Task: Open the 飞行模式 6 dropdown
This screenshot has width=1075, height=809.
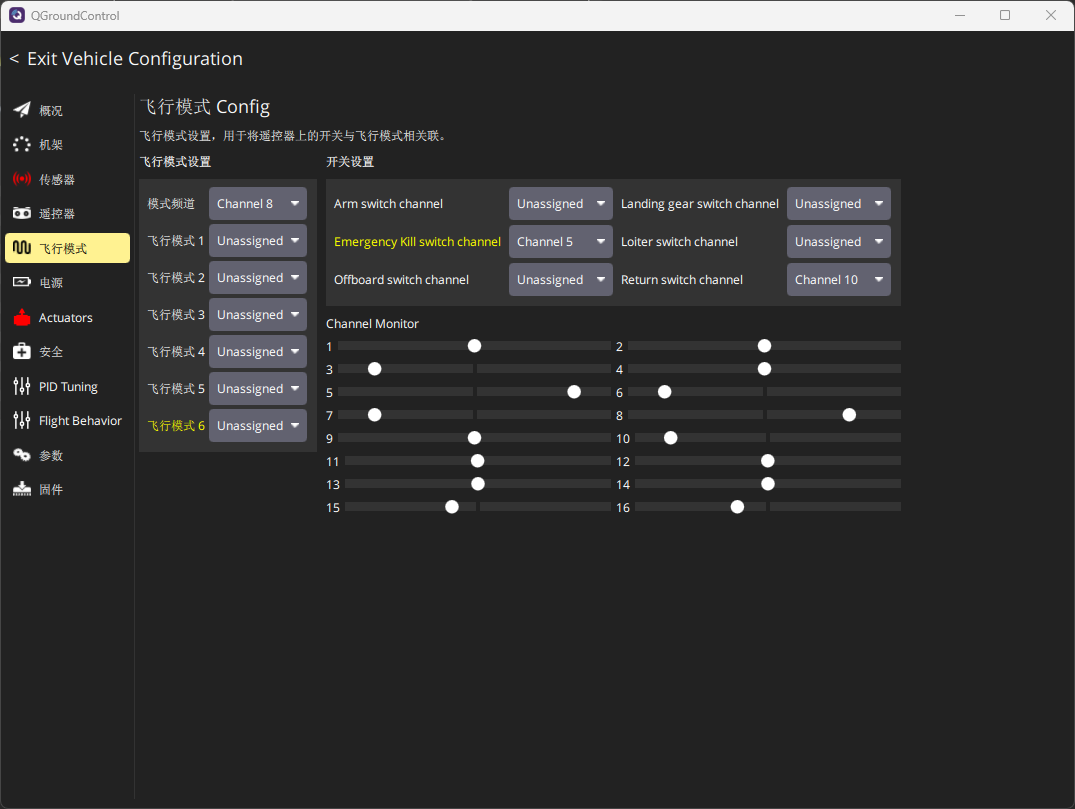Action: click(257, 426)
